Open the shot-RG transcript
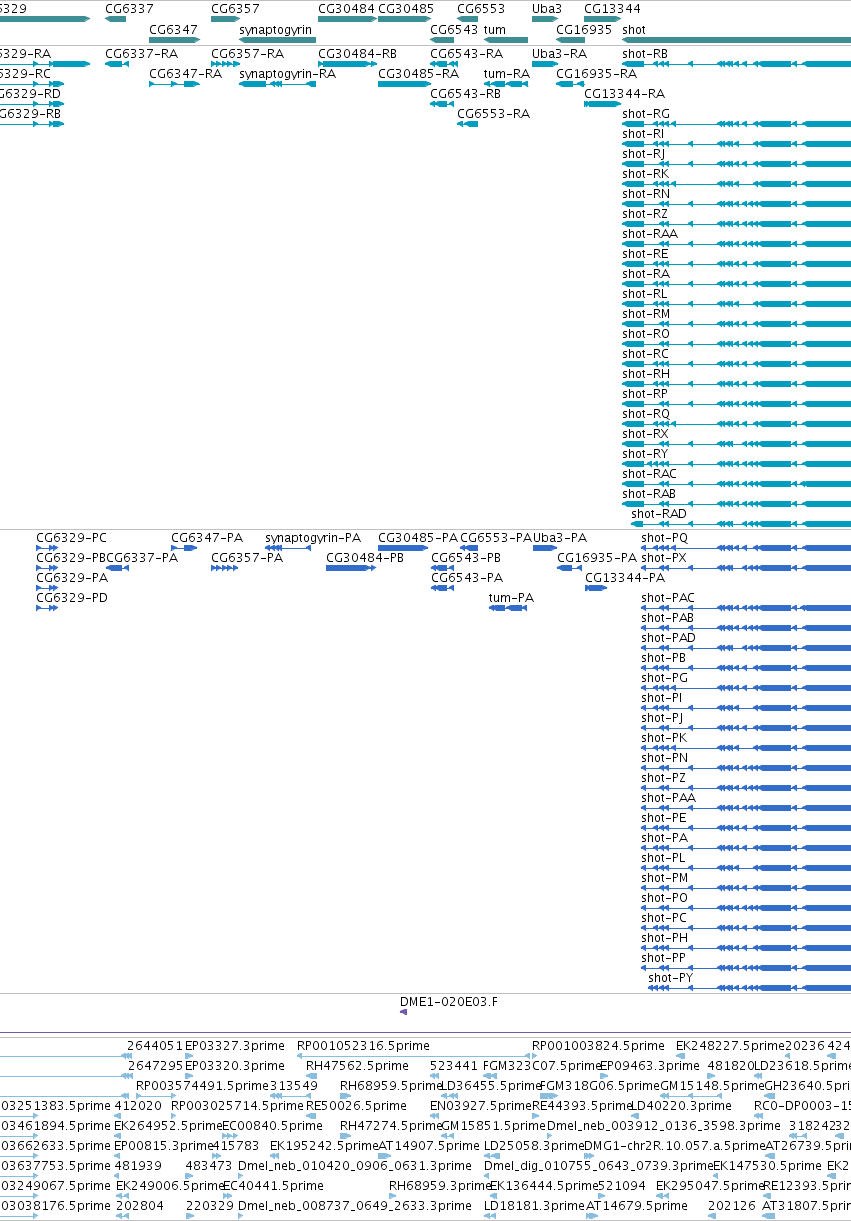The height and width of the screenshot is (1221, 851). (x=646, y=113)
